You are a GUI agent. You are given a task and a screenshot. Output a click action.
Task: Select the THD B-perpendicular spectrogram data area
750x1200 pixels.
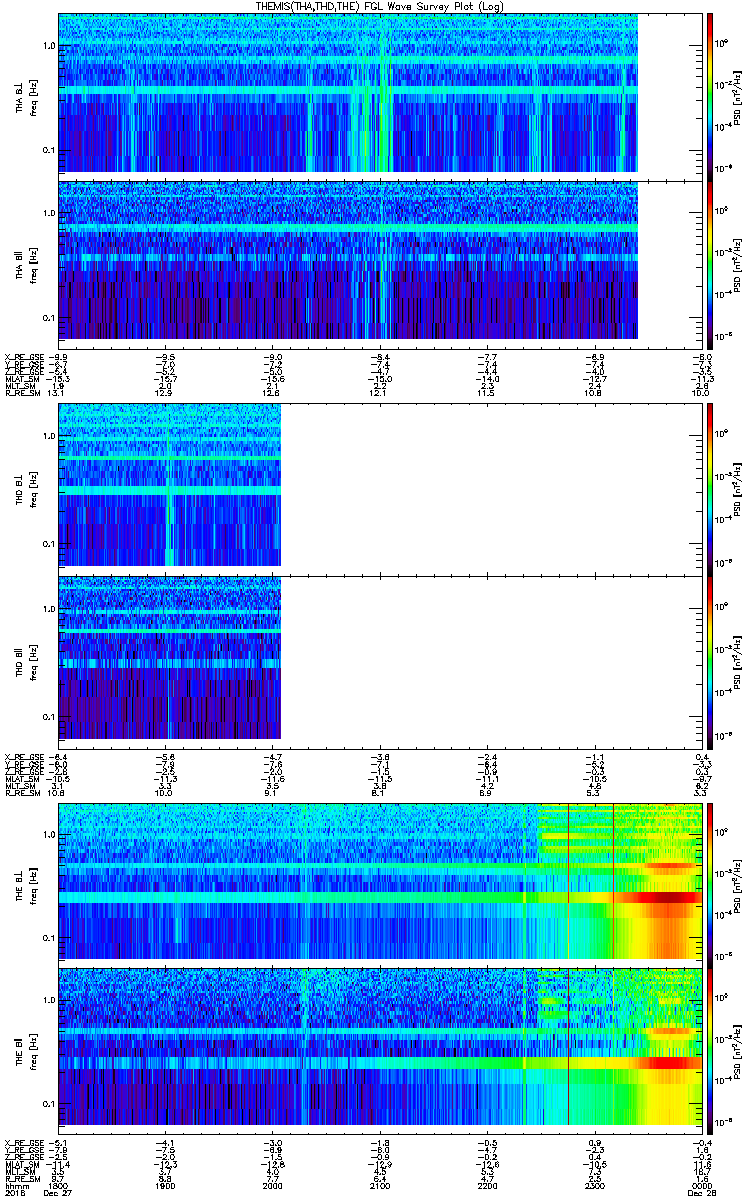pos(169,484)
